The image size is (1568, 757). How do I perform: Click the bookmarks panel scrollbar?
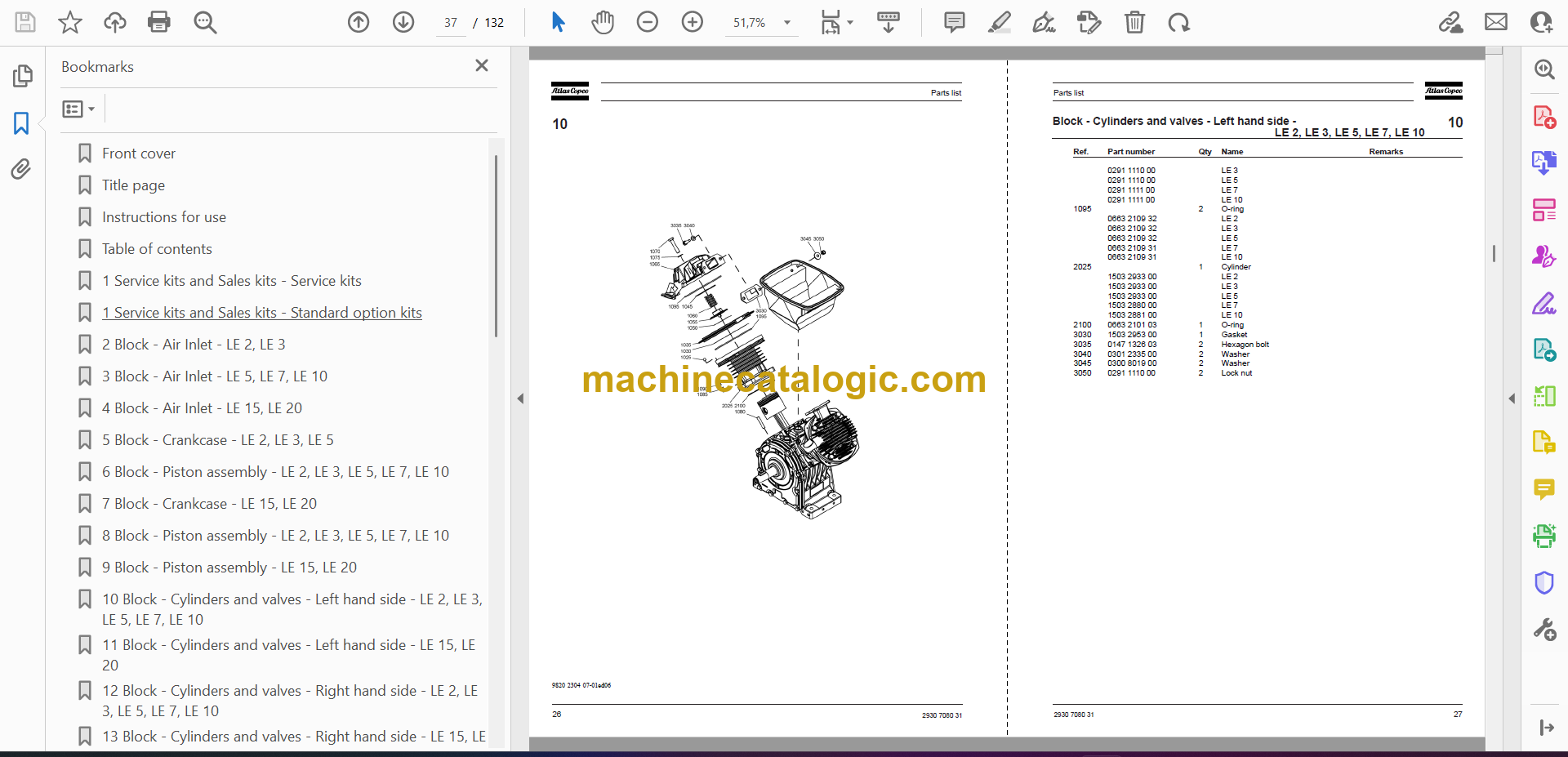[x=496, y=246]
